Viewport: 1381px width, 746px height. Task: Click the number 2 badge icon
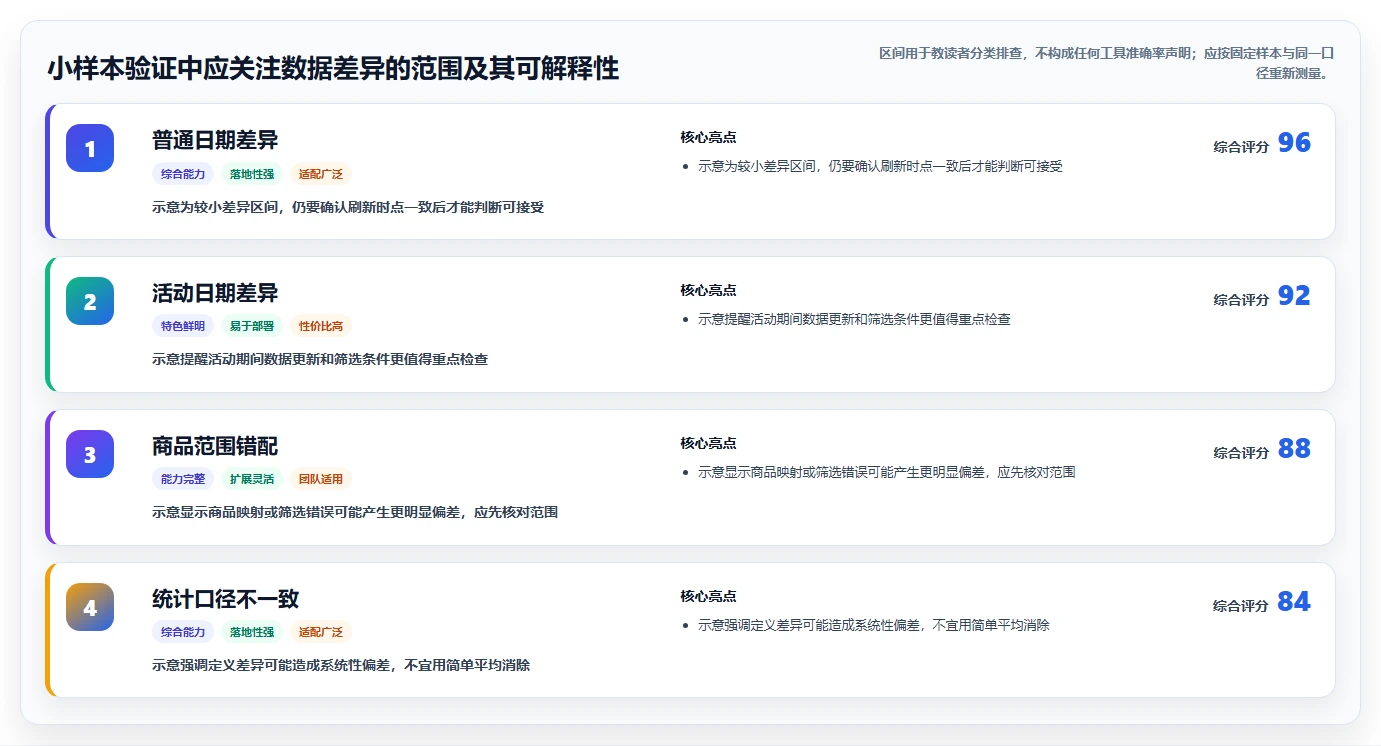tap(90, 301)
